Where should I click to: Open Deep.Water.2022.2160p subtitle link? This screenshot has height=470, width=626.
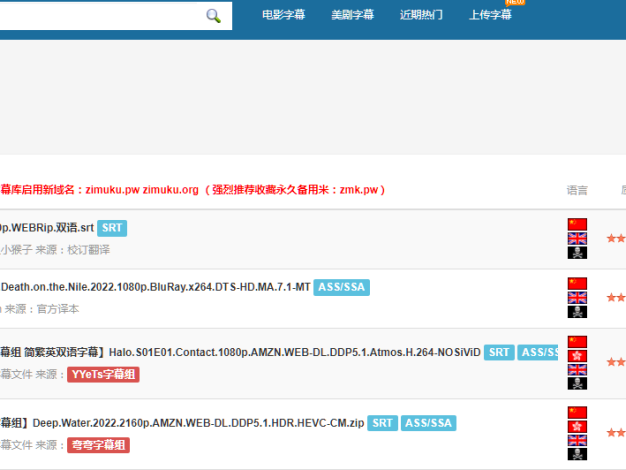pos(182,423)
